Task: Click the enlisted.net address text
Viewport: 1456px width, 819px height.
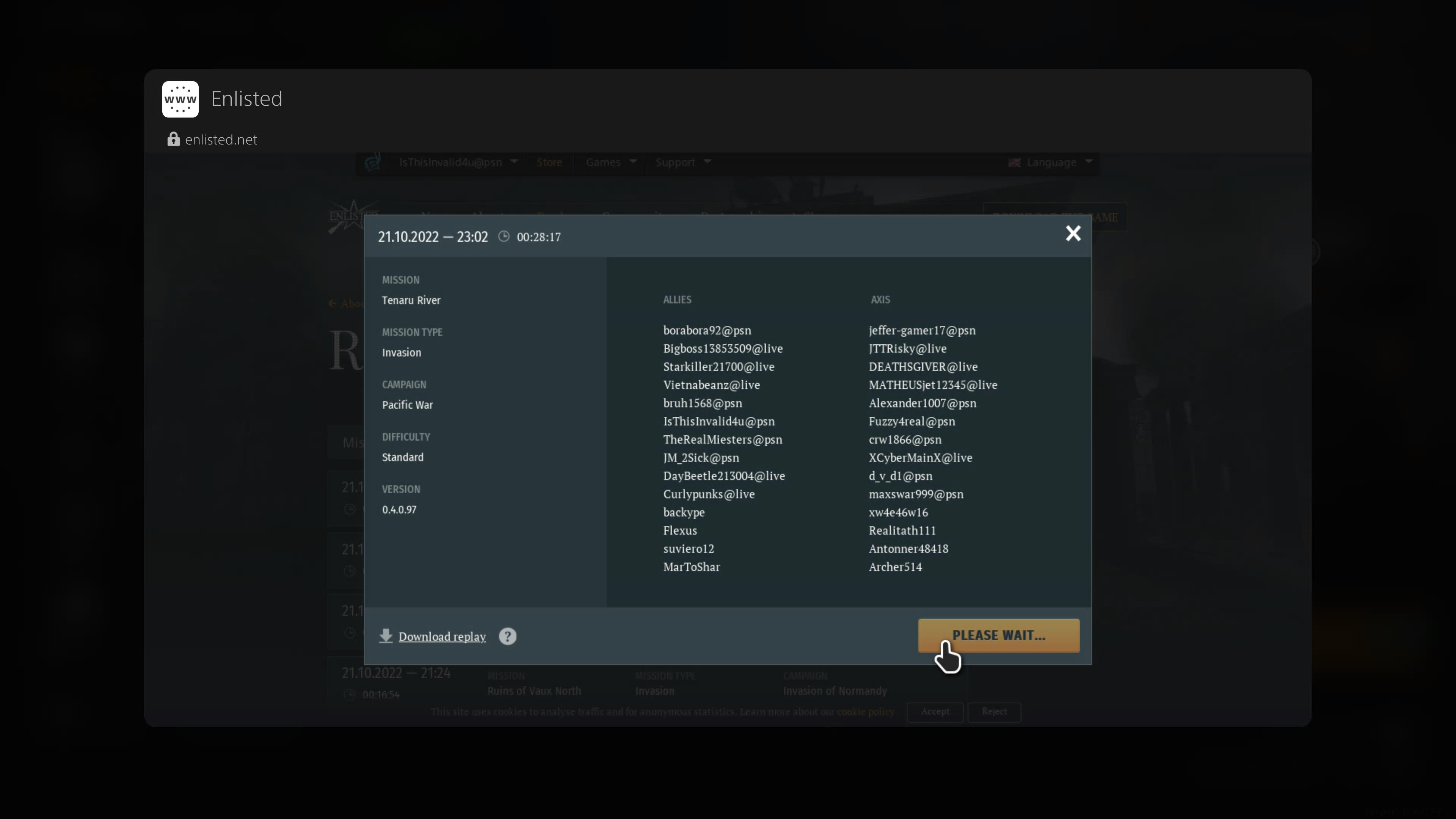Action: 221,140
